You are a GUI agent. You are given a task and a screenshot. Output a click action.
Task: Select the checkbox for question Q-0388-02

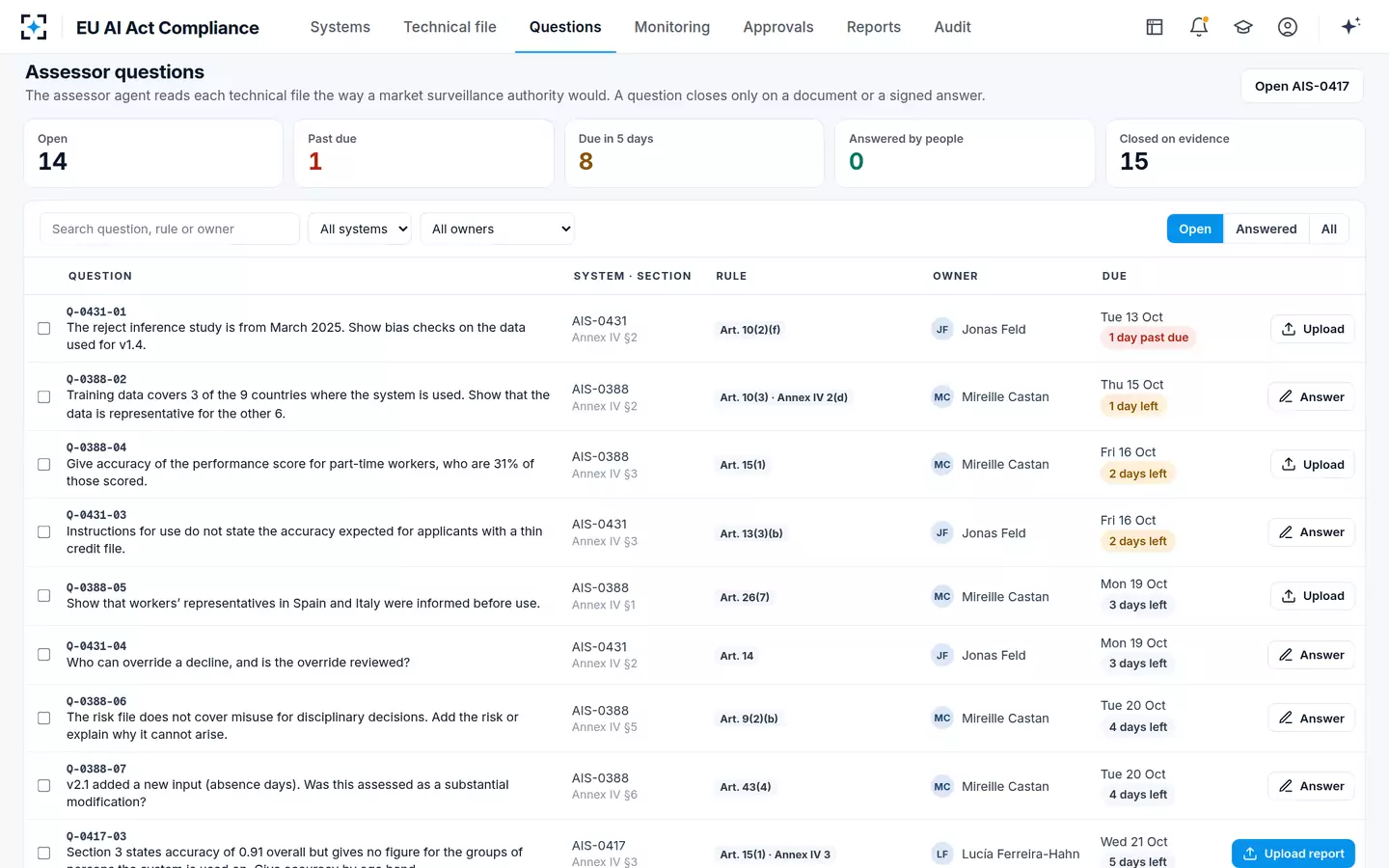(44, 396)
